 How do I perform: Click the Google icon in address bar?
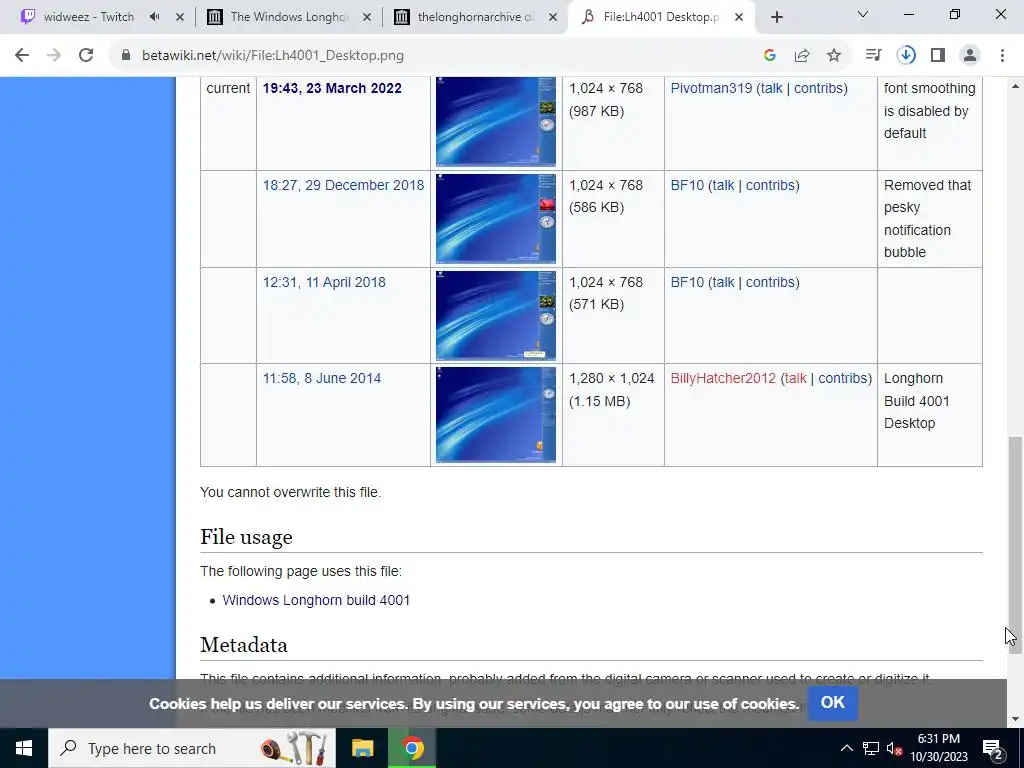(769, 56)
